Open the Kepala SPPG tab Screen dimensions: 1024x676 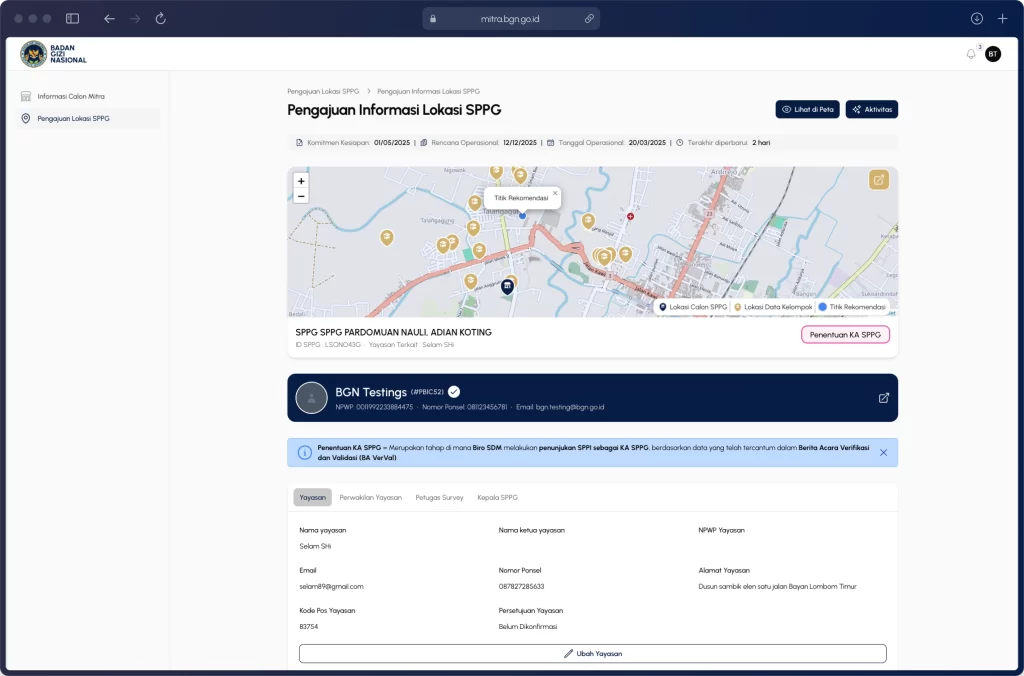[497, 497]
